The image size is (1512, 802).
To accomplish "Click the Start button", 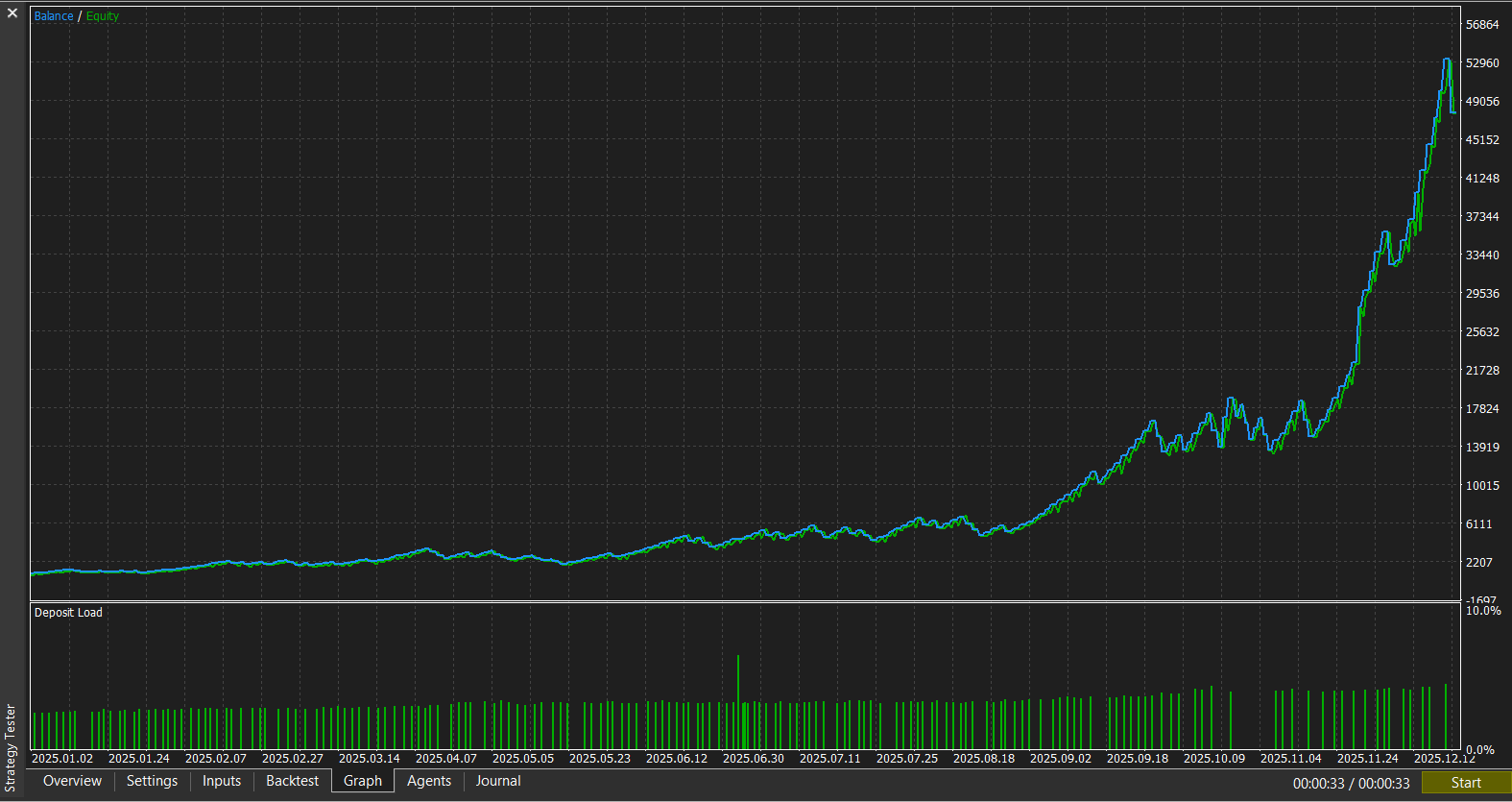I will (1466, 783).
